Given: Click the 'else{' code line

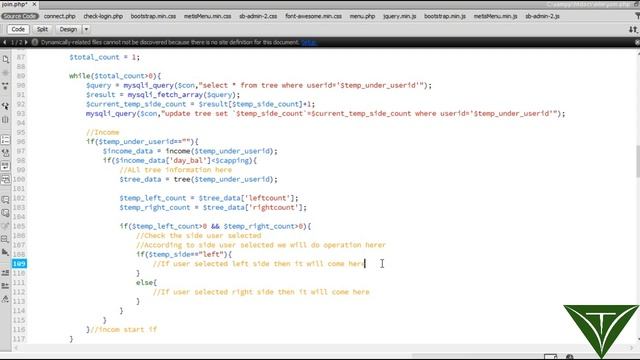Looking at the screenshot, I should coord(146,282).
